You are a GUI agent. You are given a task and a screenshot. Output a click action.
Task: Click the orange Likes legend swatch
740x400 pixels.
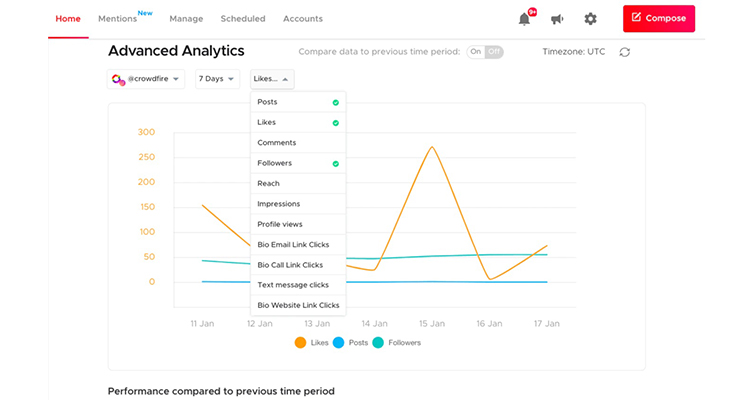pyautogui.click(x=300, y=343)
